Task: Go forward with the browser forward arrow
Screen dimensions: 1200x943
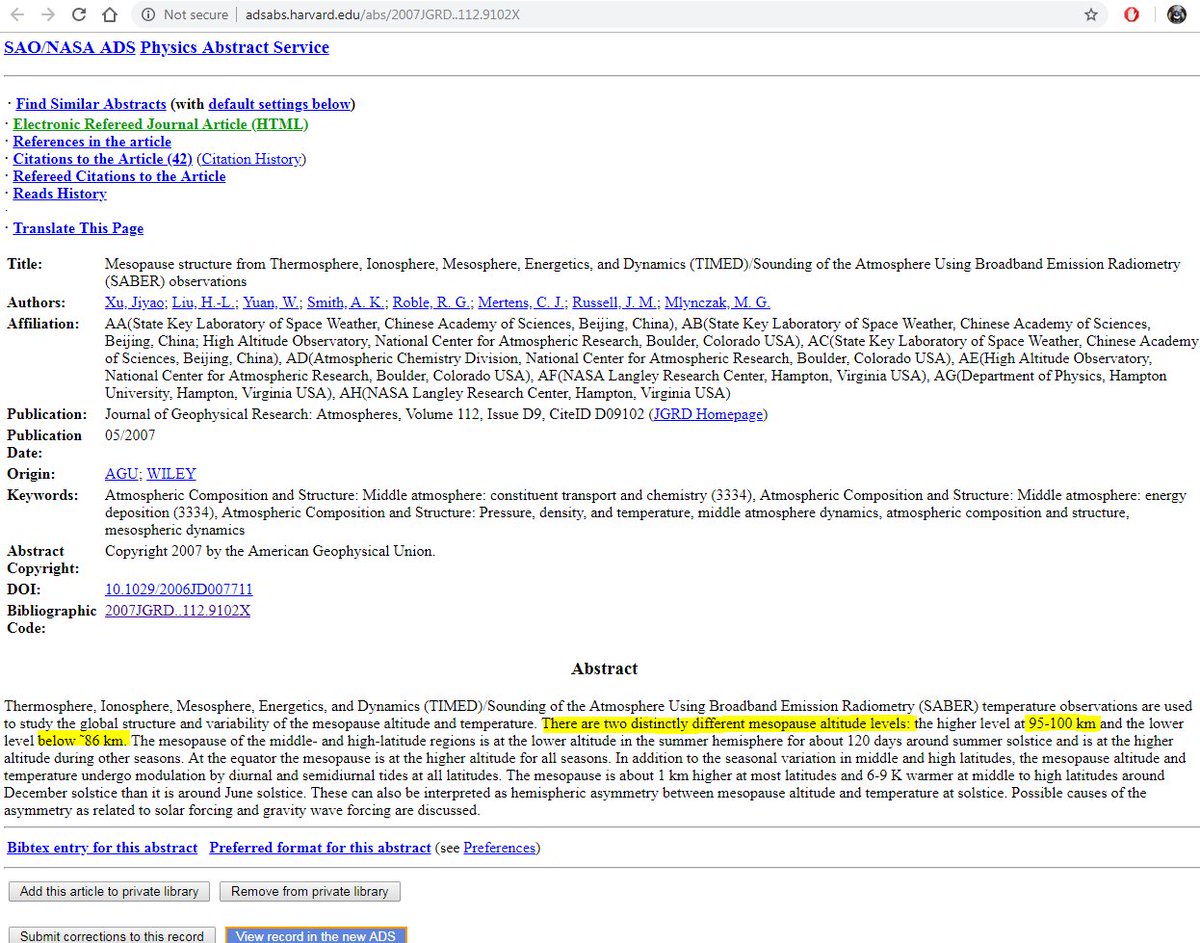Action: 48,14
